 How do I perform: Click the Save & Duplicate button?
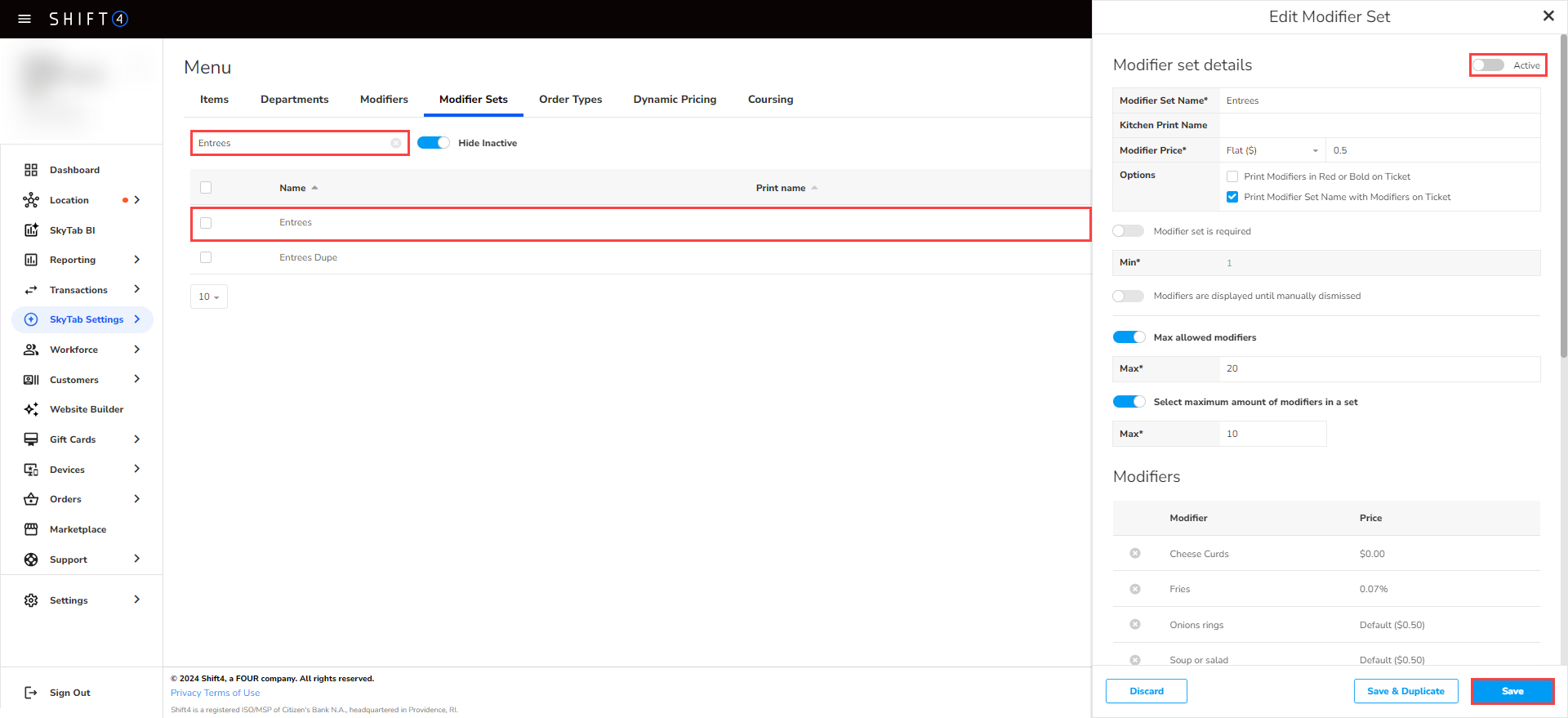pos(1405,691)
